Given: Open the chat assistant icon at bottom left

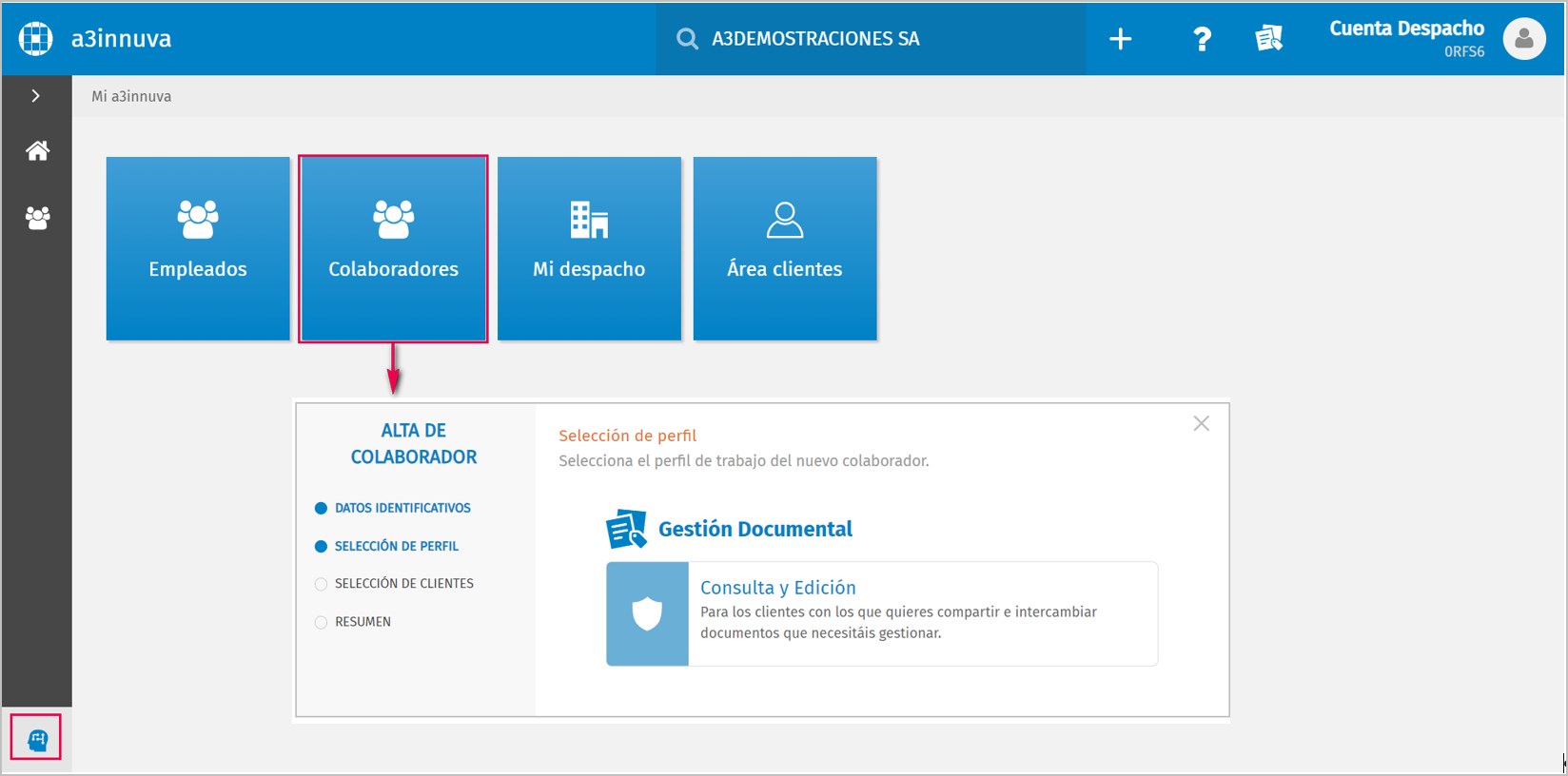Looking at the screenshot, I should (37, 739).
